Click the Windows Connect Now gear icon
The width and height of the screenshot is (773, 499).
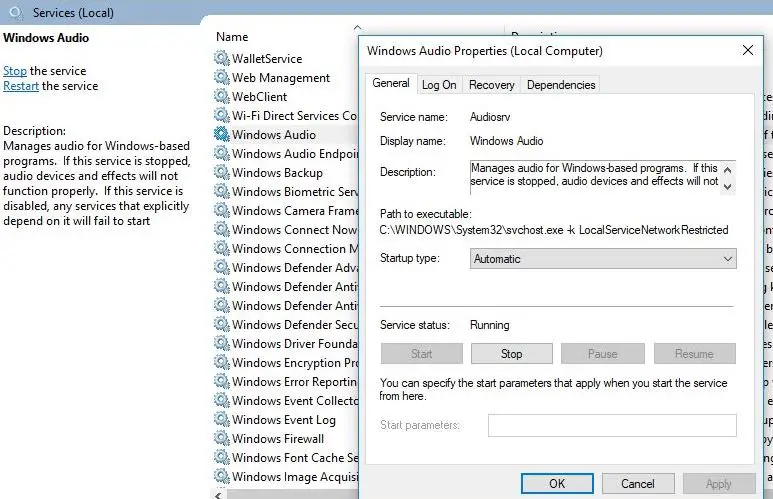[x=222, y=229]
